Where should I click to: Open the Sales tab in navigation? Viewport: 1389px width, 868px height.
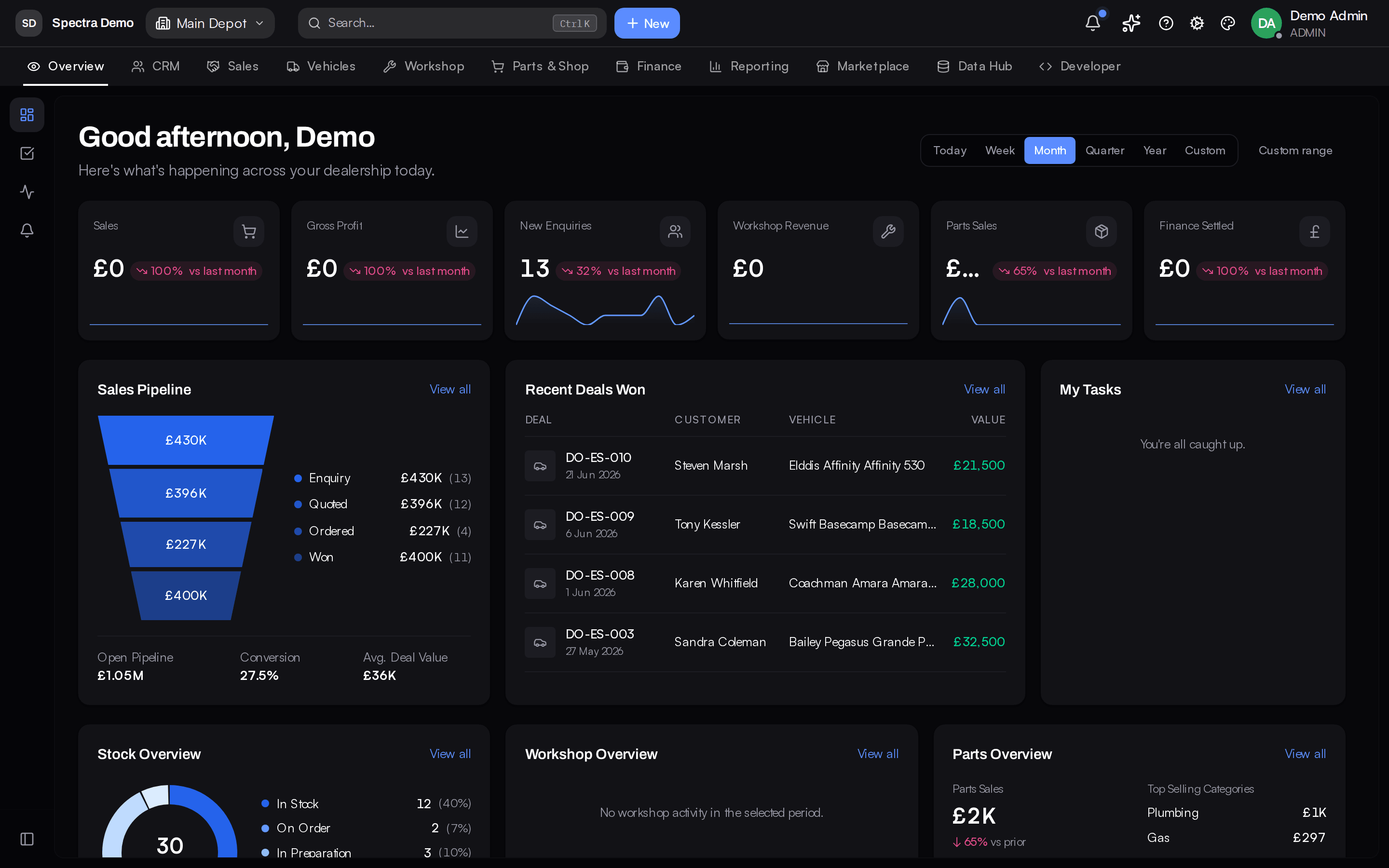coord(232,67)
